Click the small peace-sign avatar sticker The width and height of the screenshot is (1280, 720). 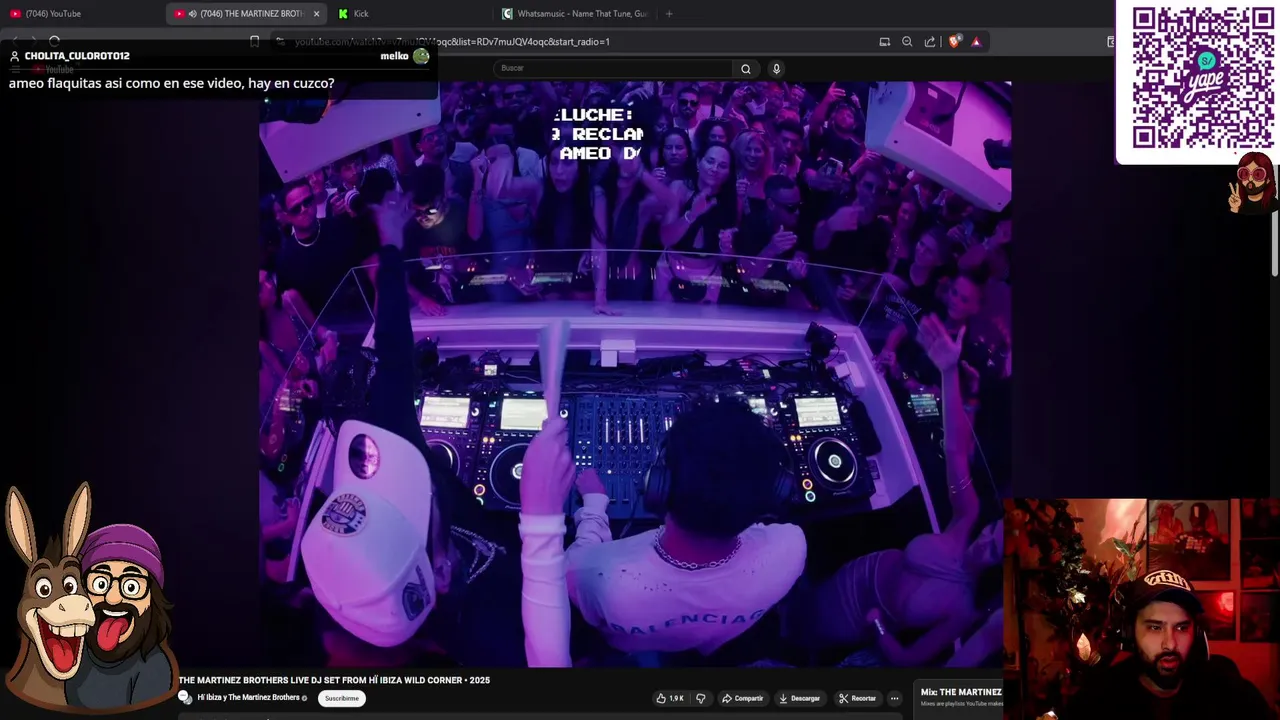1252,182
